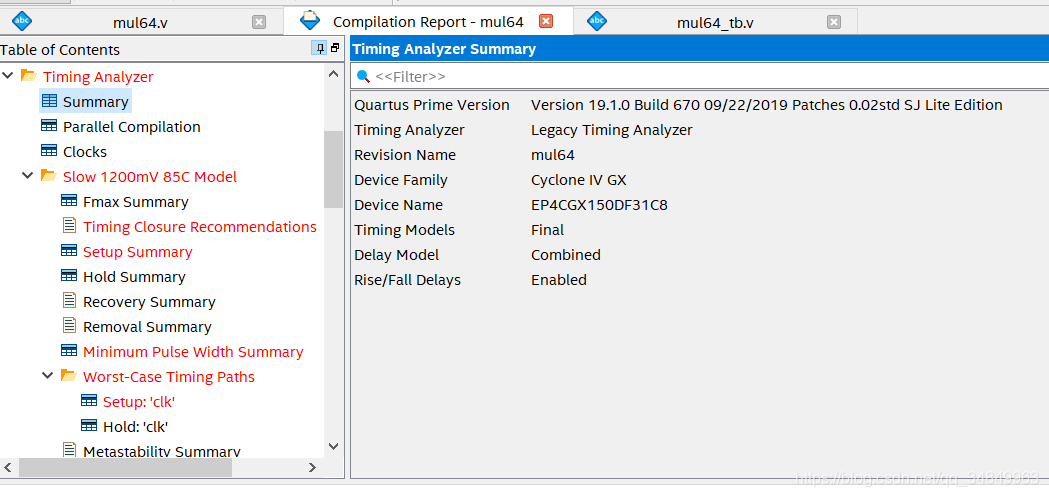Click the Fmax Summary table icon
Screen dimensions: 1049x497
click(70, 201)
